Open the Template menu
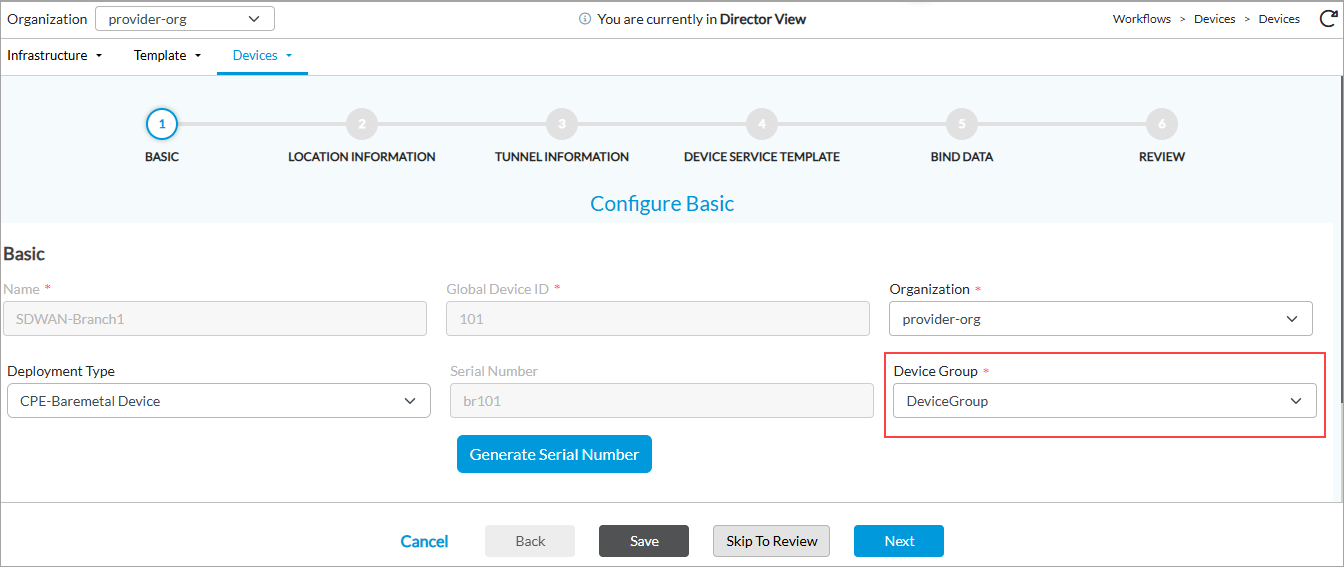 click(x=167, y=56)
